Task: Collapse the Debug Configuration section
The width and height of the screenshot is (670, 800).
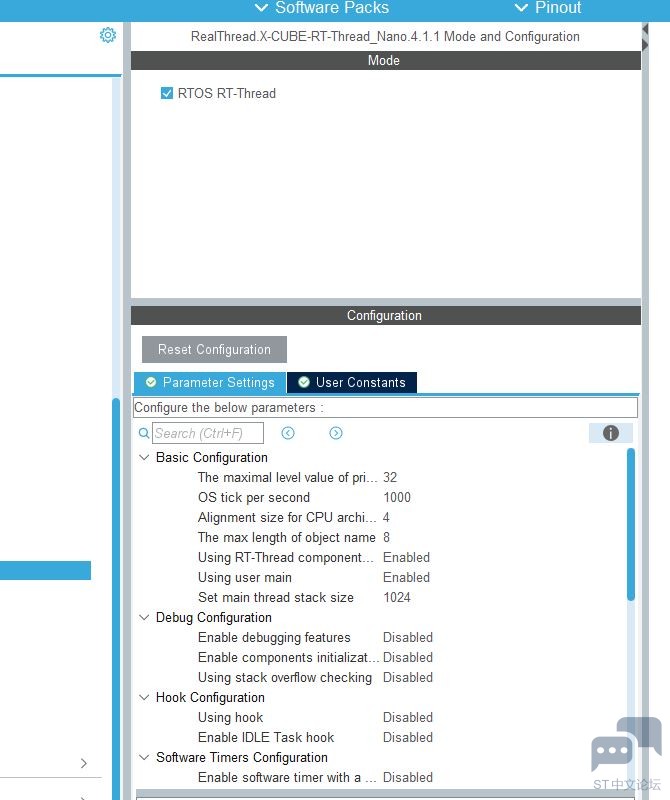Action: 144,617
